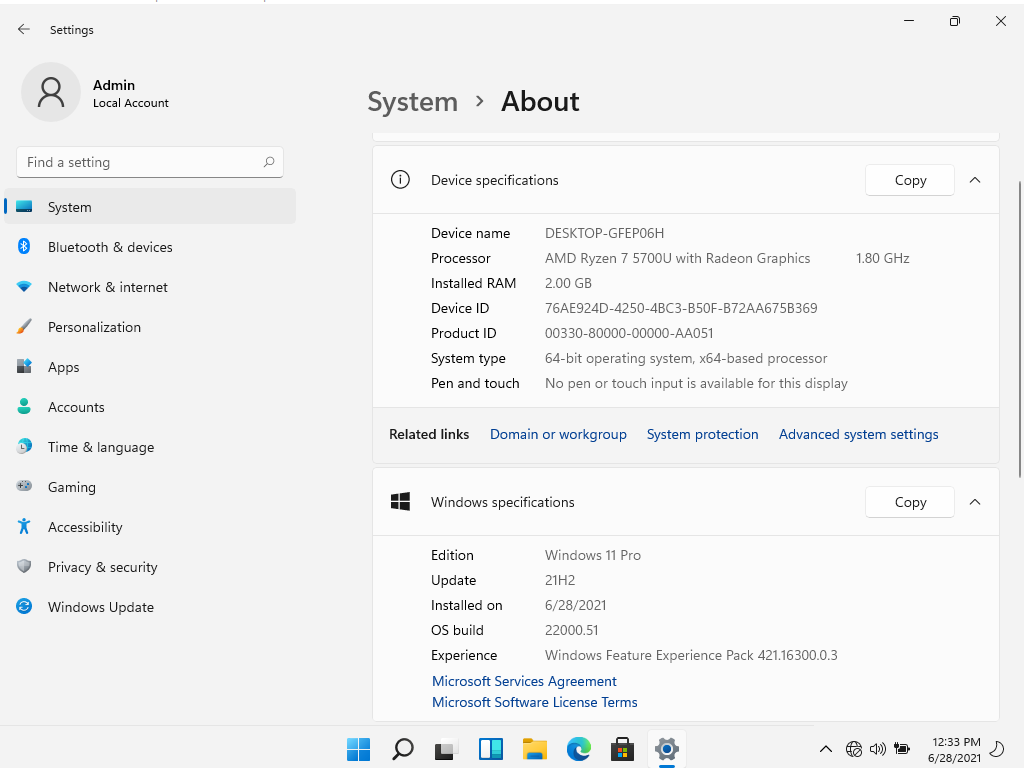
Task: Focus the Find a setting search box
Action: pos(150,162)
